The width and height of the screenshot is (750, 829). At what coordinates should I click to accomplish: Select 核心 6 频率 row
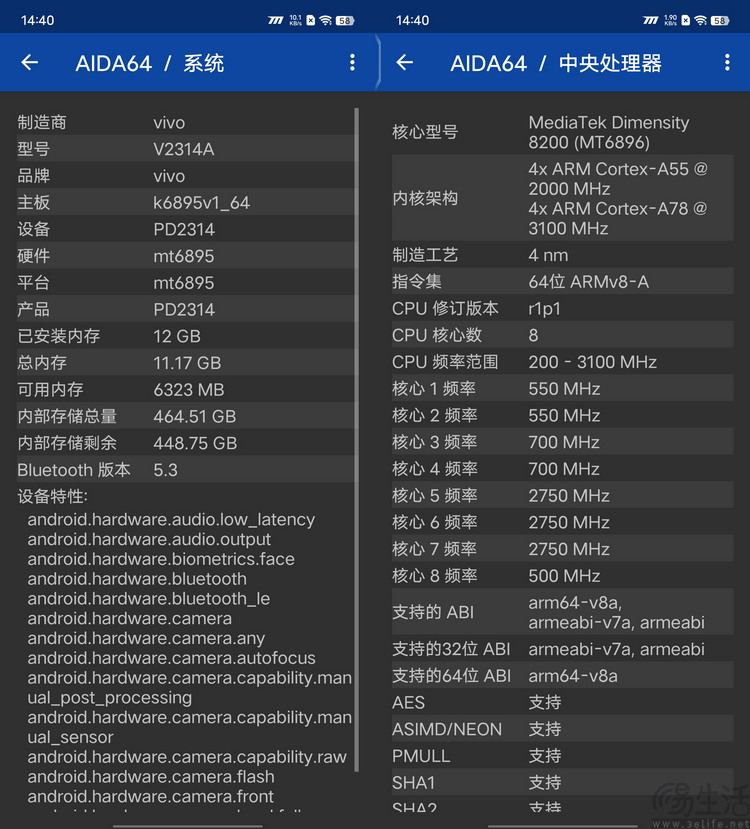563,522
